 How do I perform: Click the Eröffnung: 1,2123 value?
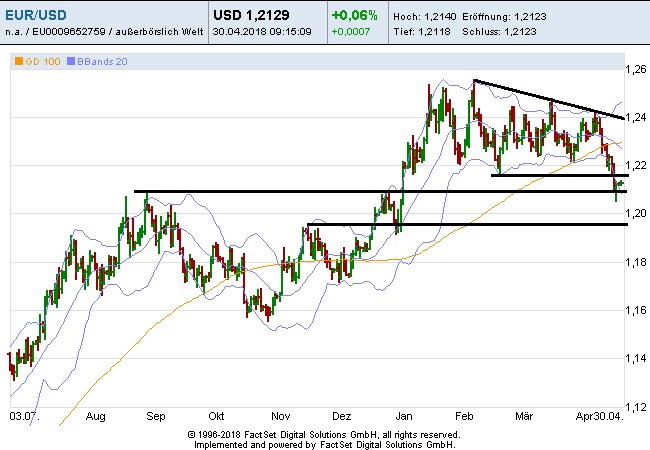[x=504, y=17]
